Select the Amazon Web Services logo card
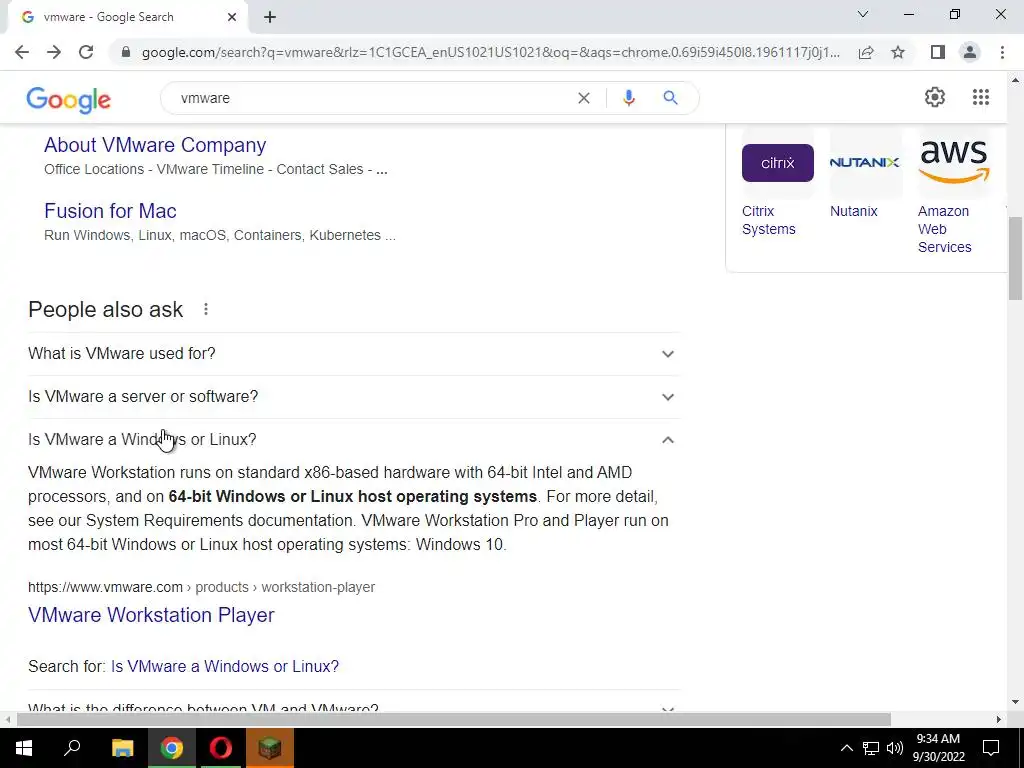Screen dimensions: 1024x768 953,161
